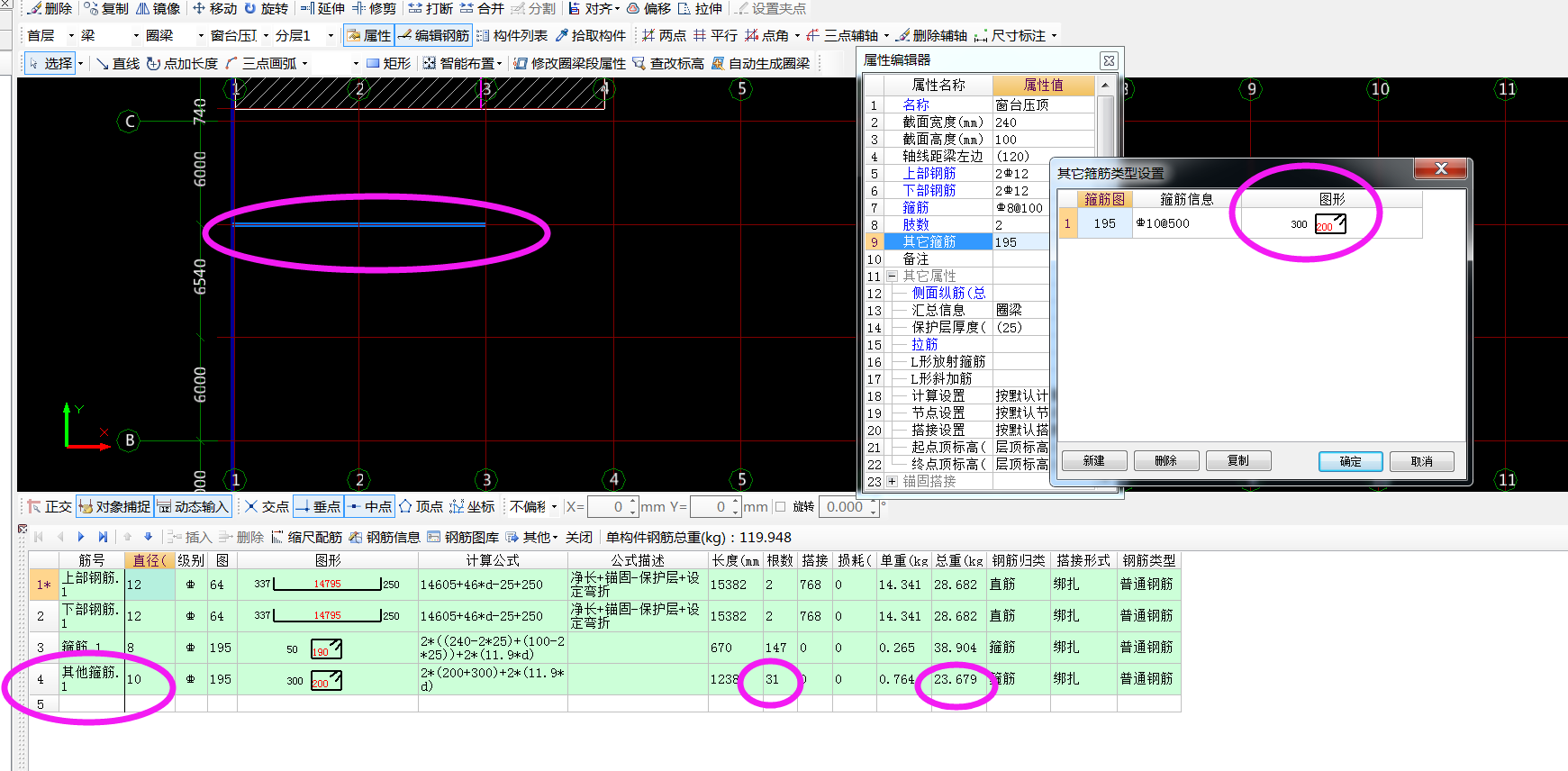Open the 对齐 align dropdown arrow
The image size is (1568, 771).
pyautogui.click(x=618, y=9)
